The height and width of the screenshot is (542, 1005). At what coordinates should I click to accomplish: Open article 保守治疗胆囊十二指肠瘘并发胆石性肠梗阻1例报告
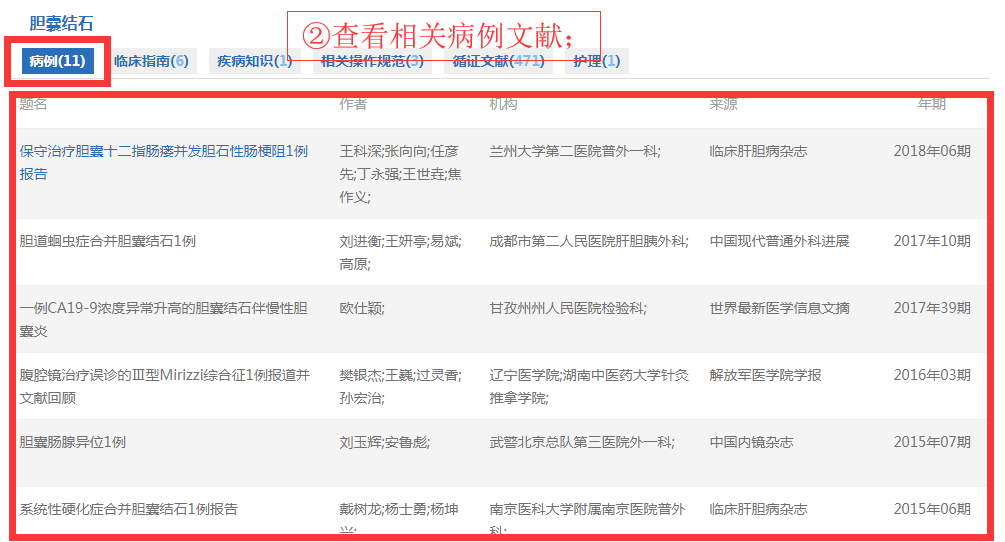164,163
